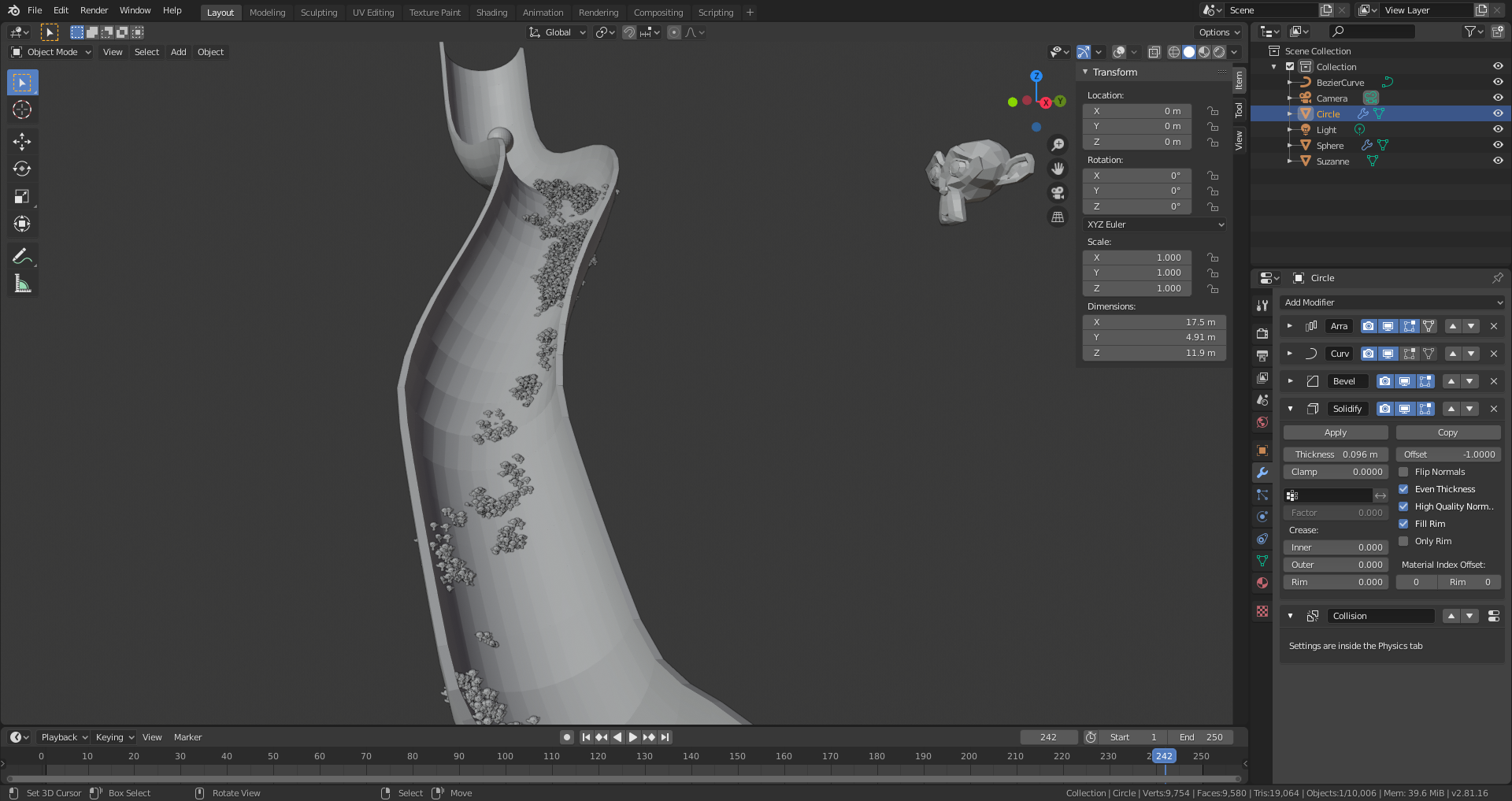Disable Even Thickness checkbox
The image size is (1512, 801).
(x=1403, y=489)
